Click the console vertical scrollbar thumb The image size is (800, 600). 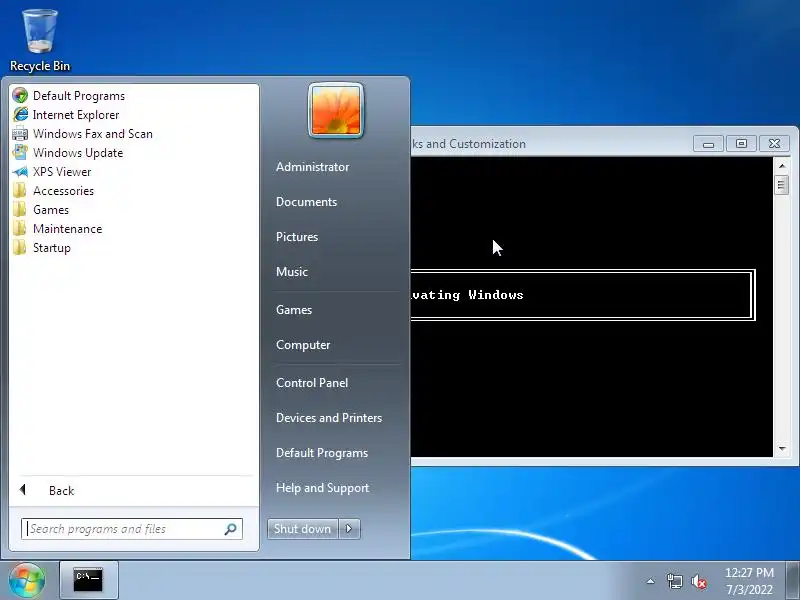(782, 185)
